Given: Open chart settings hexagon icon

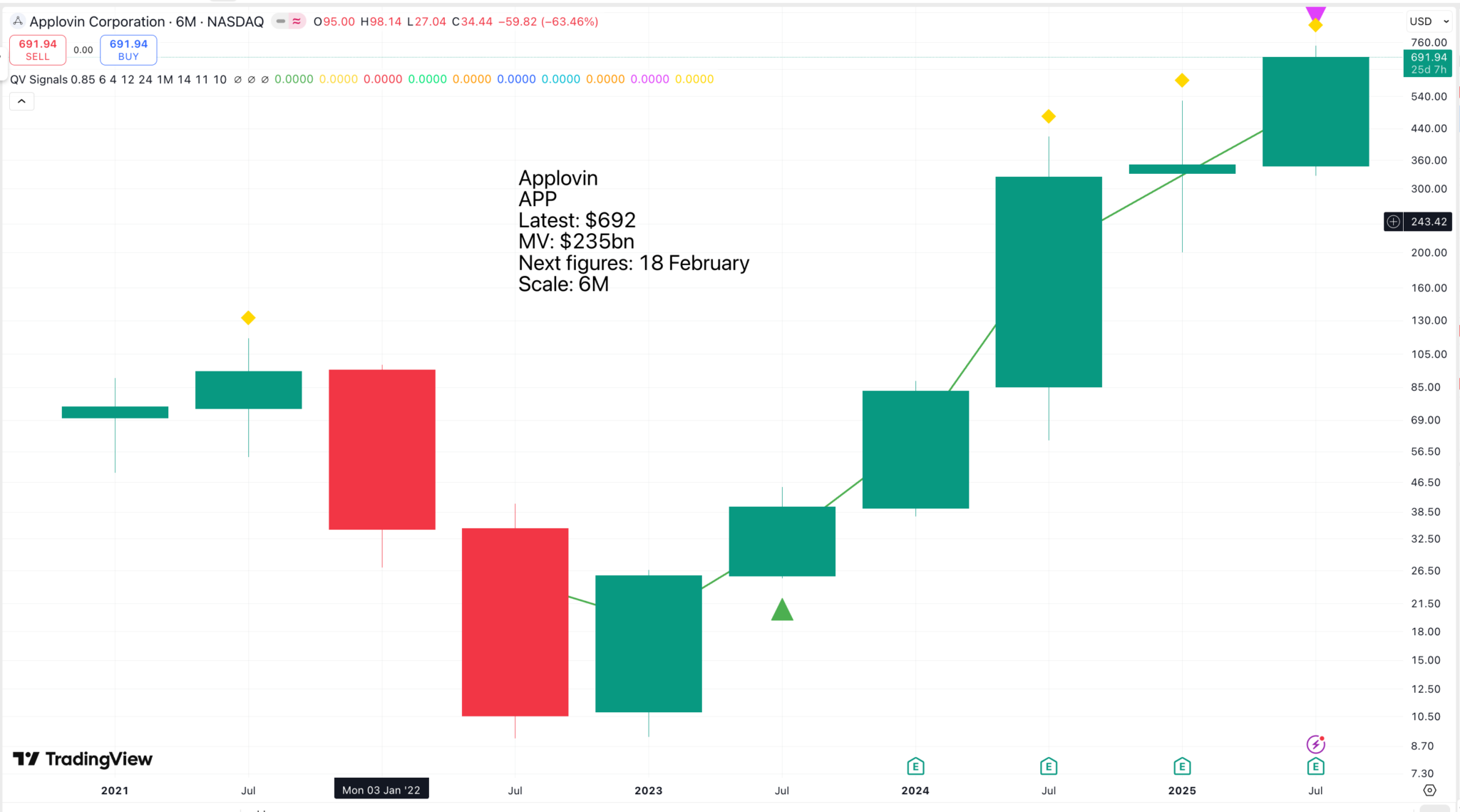Looking at the screenshot, I should pos(1429,790).
